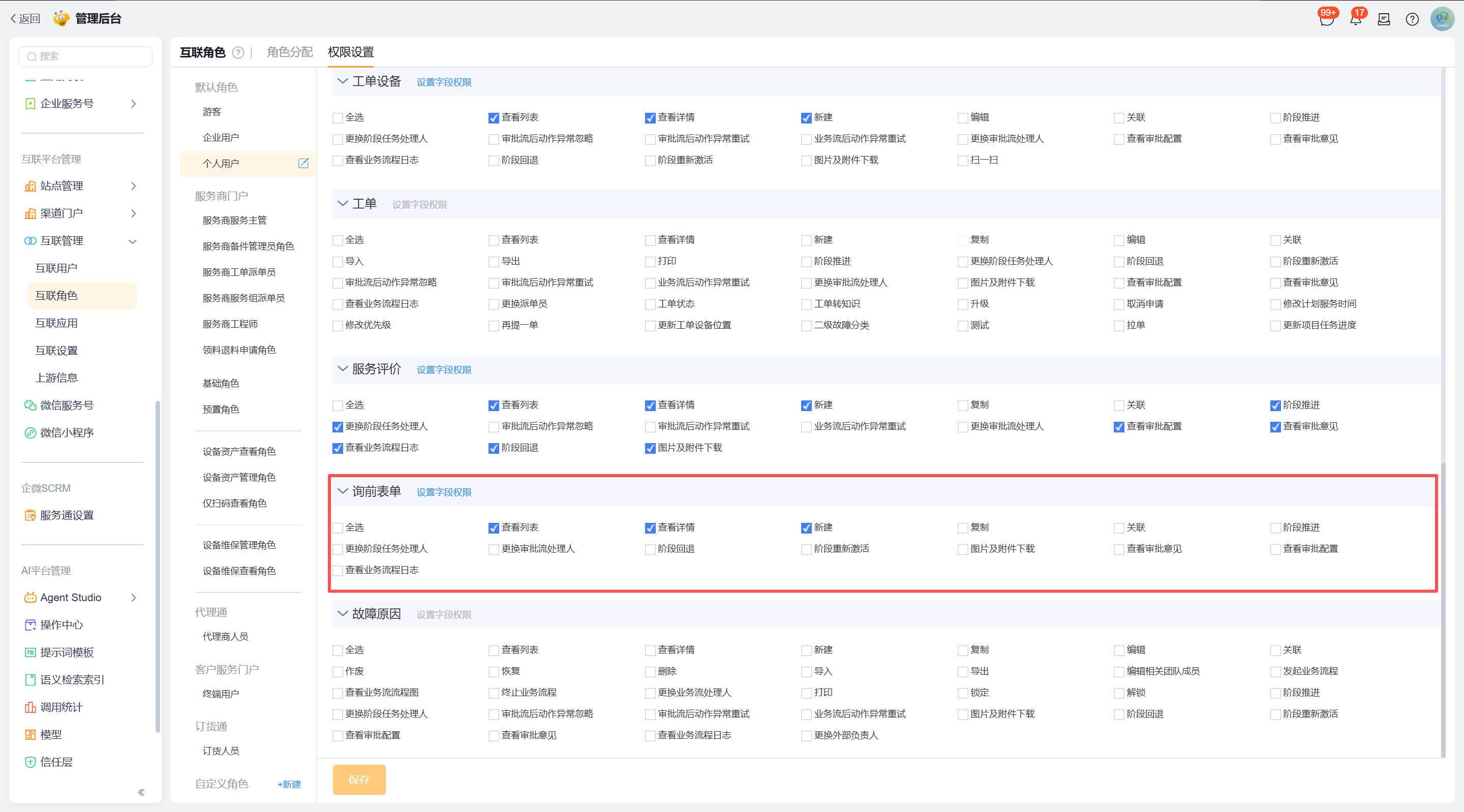Save the permission settings with 保存
The height and width of the screenshot is (812, 1464).
(359, 779)
